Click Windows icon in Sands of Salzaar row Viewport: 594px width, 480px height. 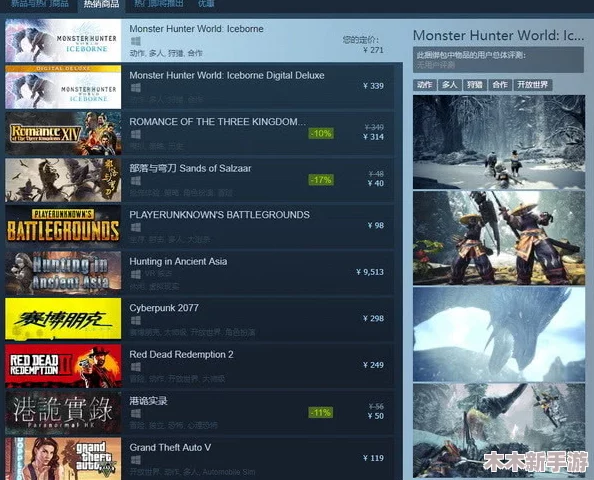[x=136, y=181]
